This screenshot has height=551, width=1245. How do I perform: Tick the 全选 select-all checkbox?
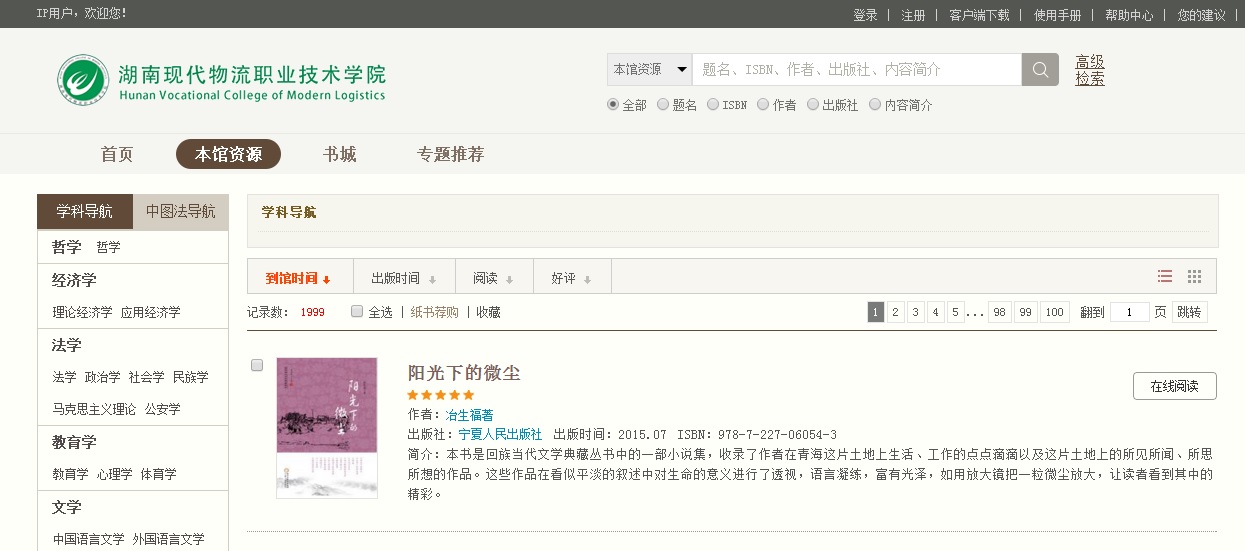click(357, 311)
